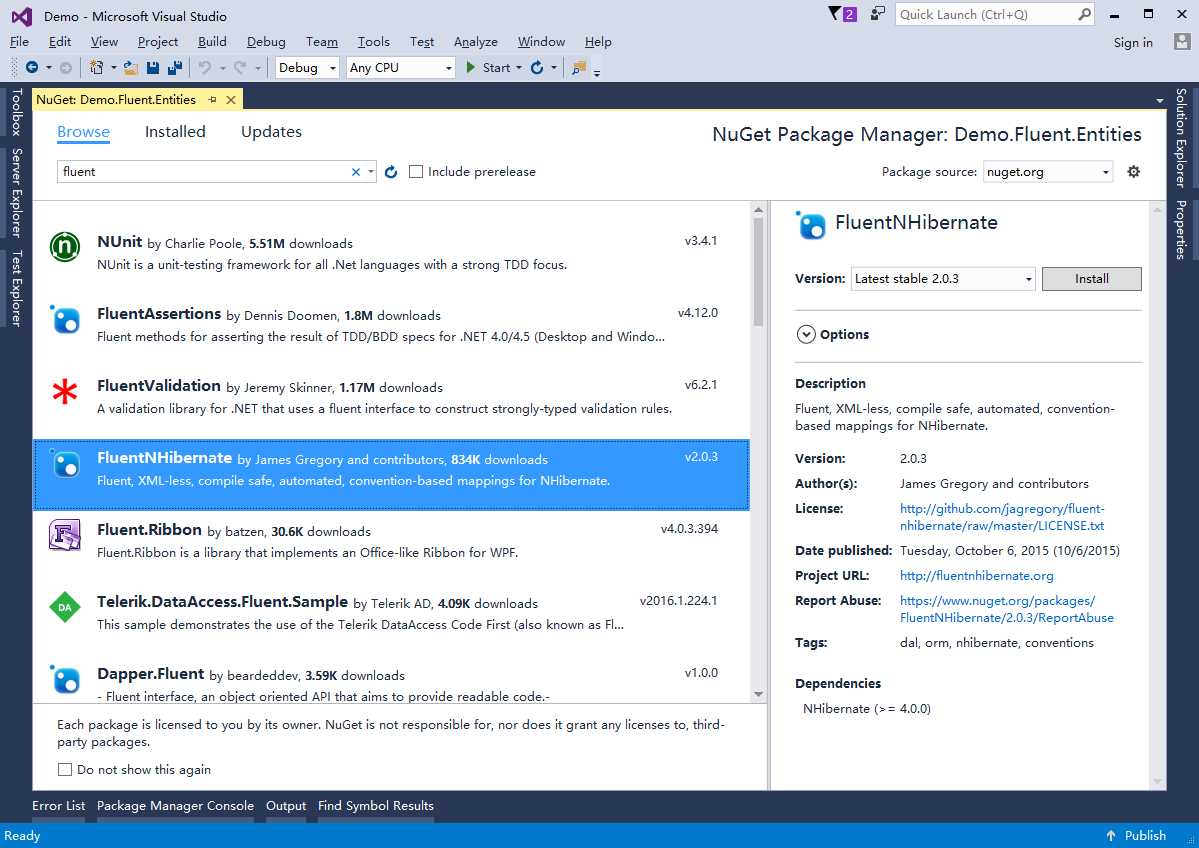Click the account avatar icon
The height and width of the screenshot is (848, 1199).
(1182, 41)
